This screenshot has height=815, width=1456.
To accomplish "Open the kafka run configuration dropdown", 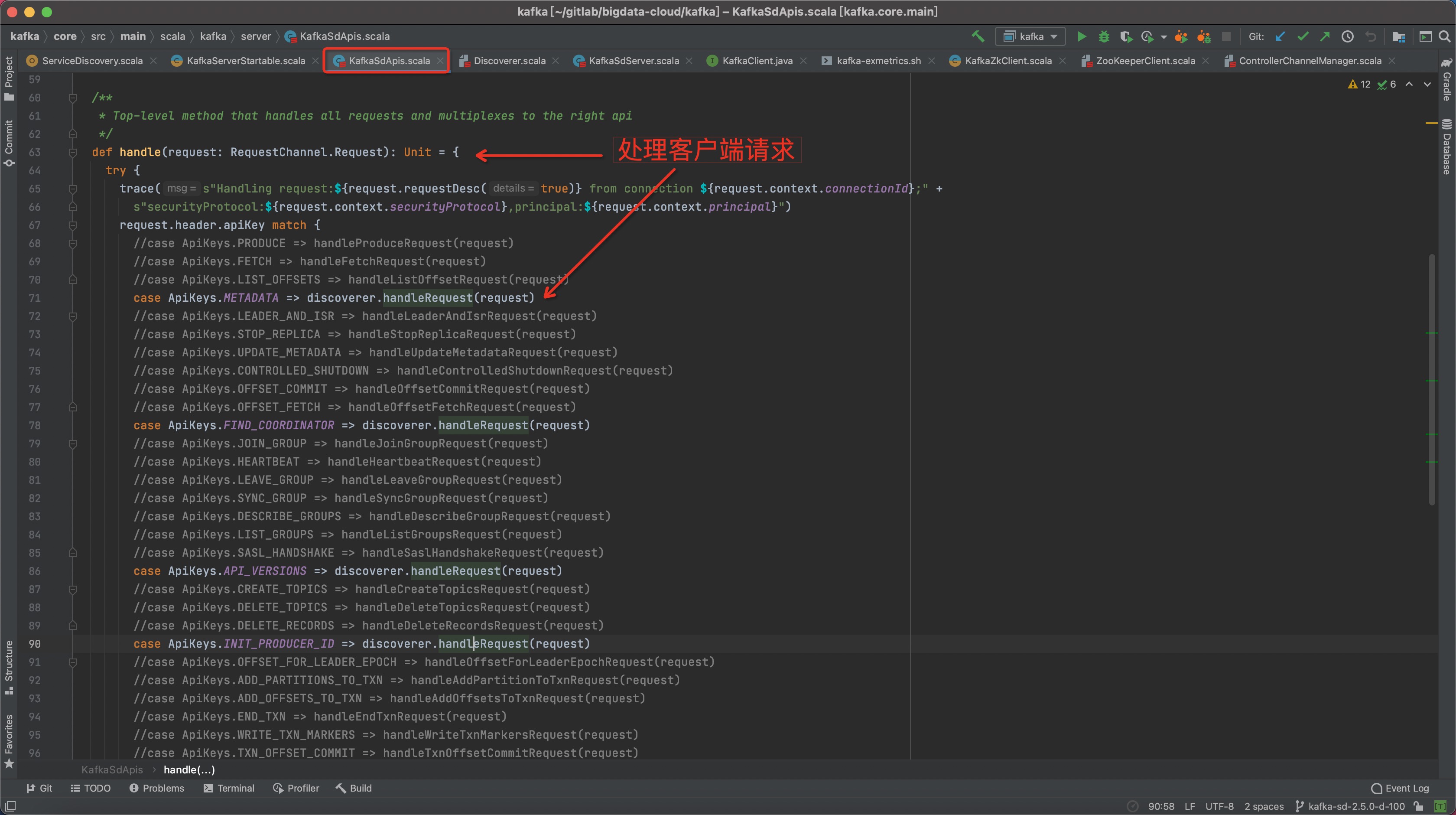I will coord(1030,36).
